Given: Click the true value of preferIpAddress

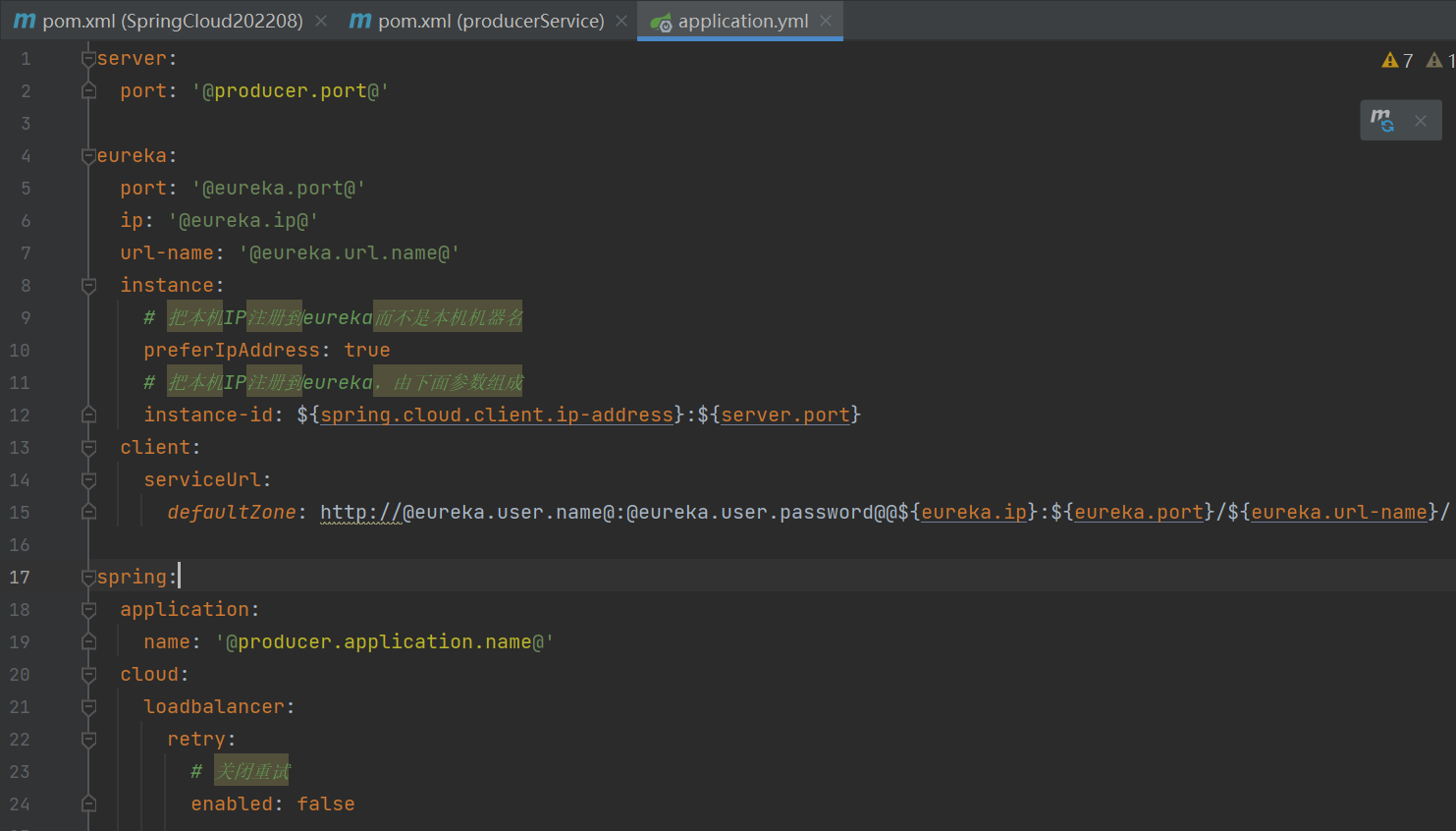Looking at the screenshot, I should coord(367,351).
